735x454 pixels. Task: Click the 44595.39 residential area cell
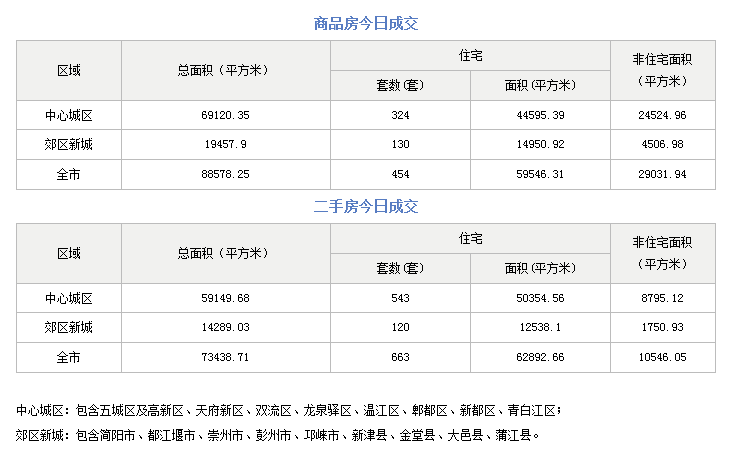click(538, 115)
